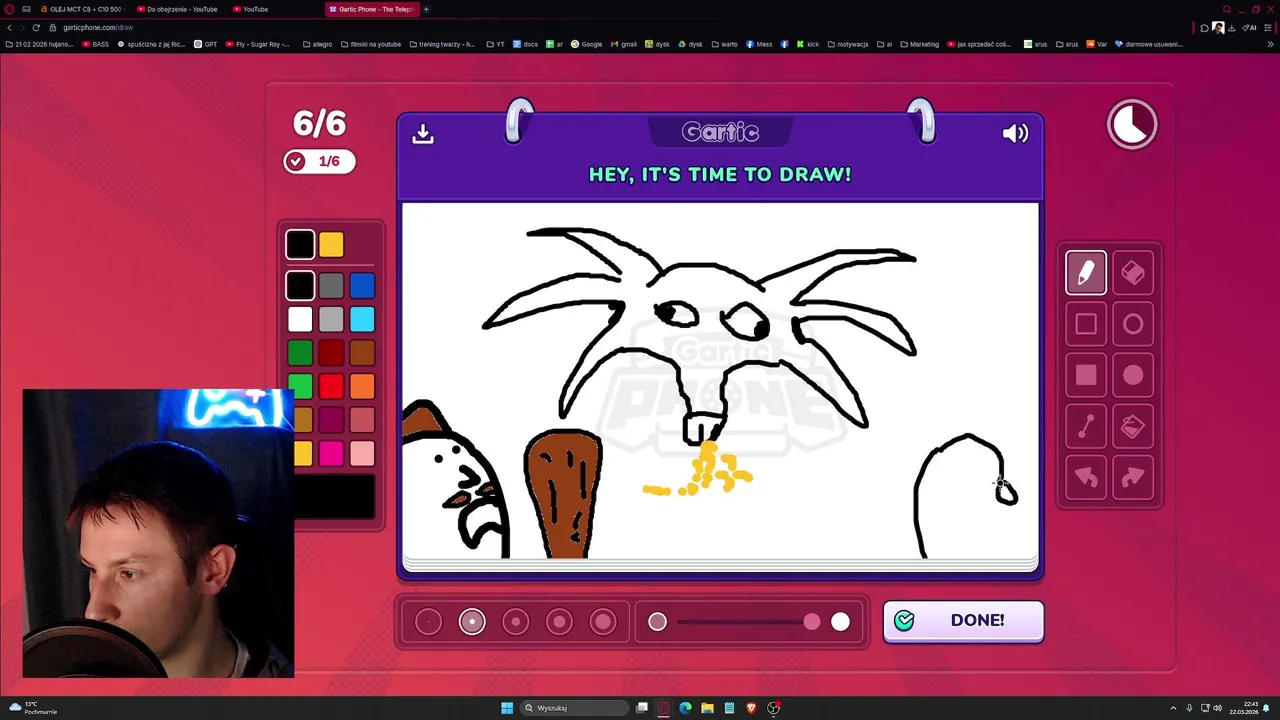Select the eraser tool

(x=1133, y=273)
